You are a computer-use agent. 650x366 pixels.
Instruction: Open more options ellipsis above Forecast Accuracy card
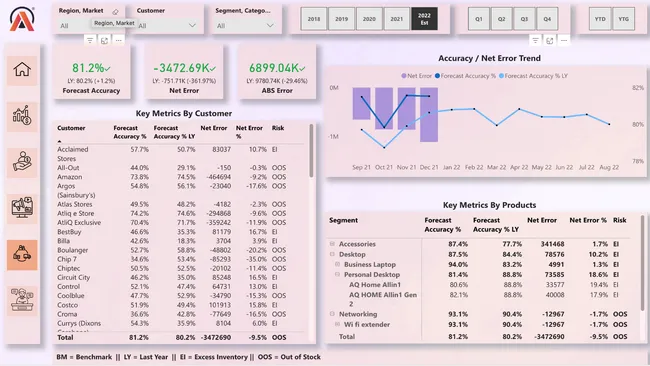click(x=118, y=40)
